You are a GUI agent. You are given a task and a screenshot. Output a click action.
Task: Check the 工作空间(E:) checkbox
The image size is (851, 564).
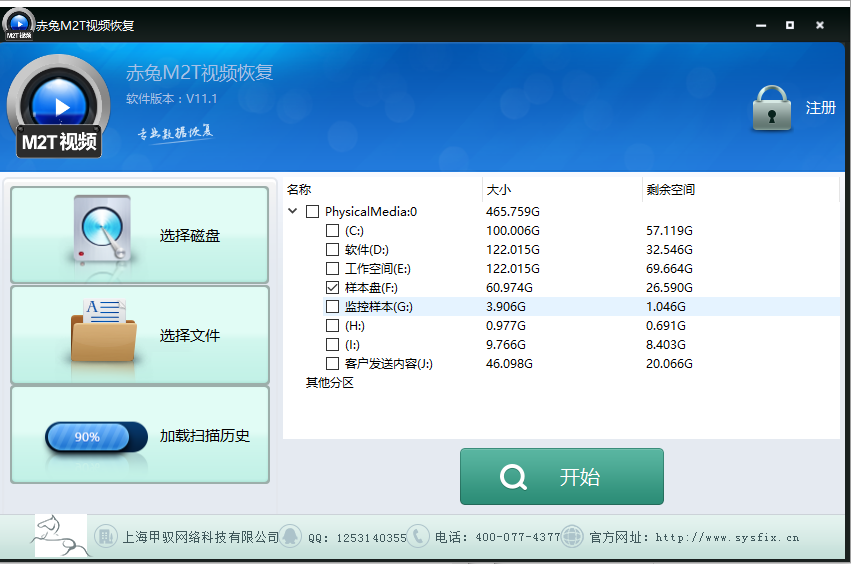[332, 269]
